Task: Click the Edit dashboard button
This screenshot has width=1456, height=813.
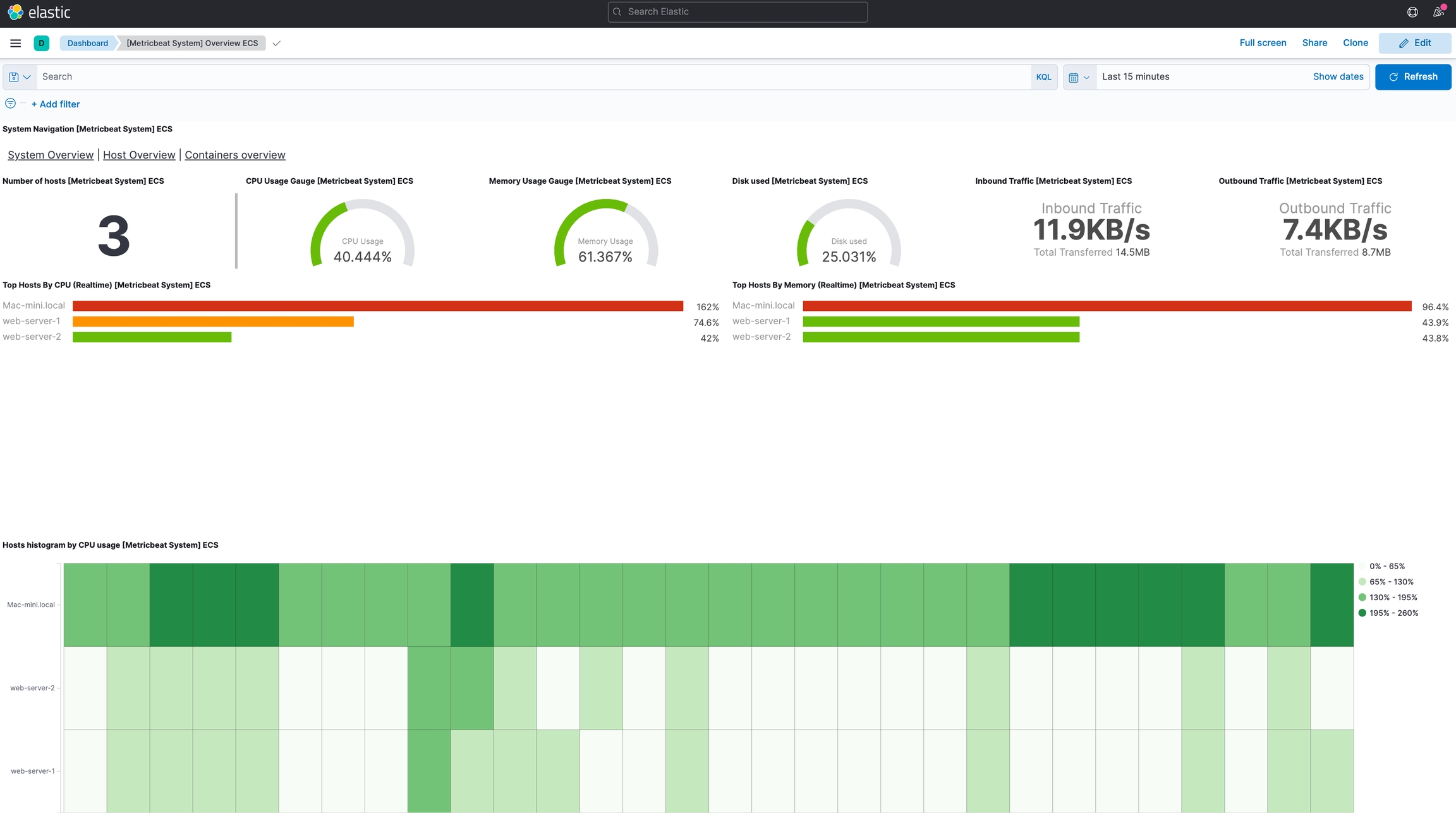Action: click(x=1415, y=43)
